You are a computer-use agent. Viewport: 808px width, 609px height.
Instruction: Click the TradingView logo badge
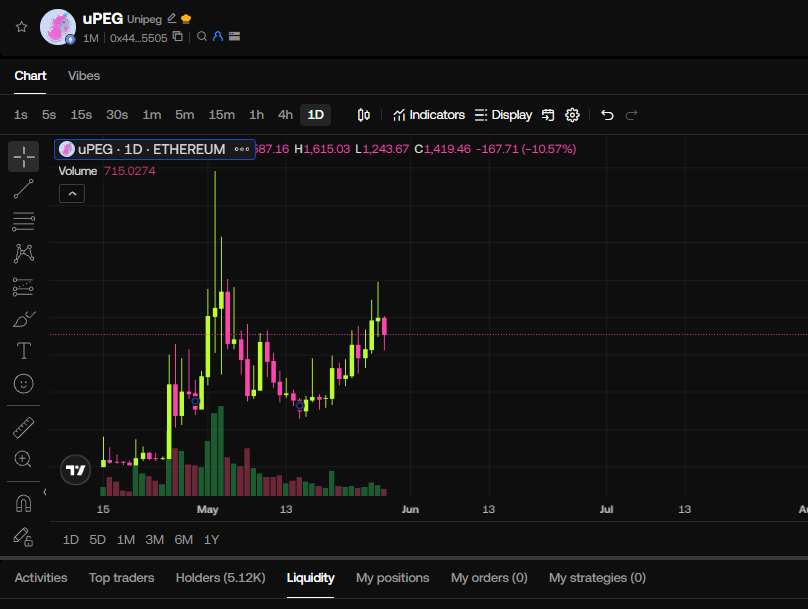point(76,470)
